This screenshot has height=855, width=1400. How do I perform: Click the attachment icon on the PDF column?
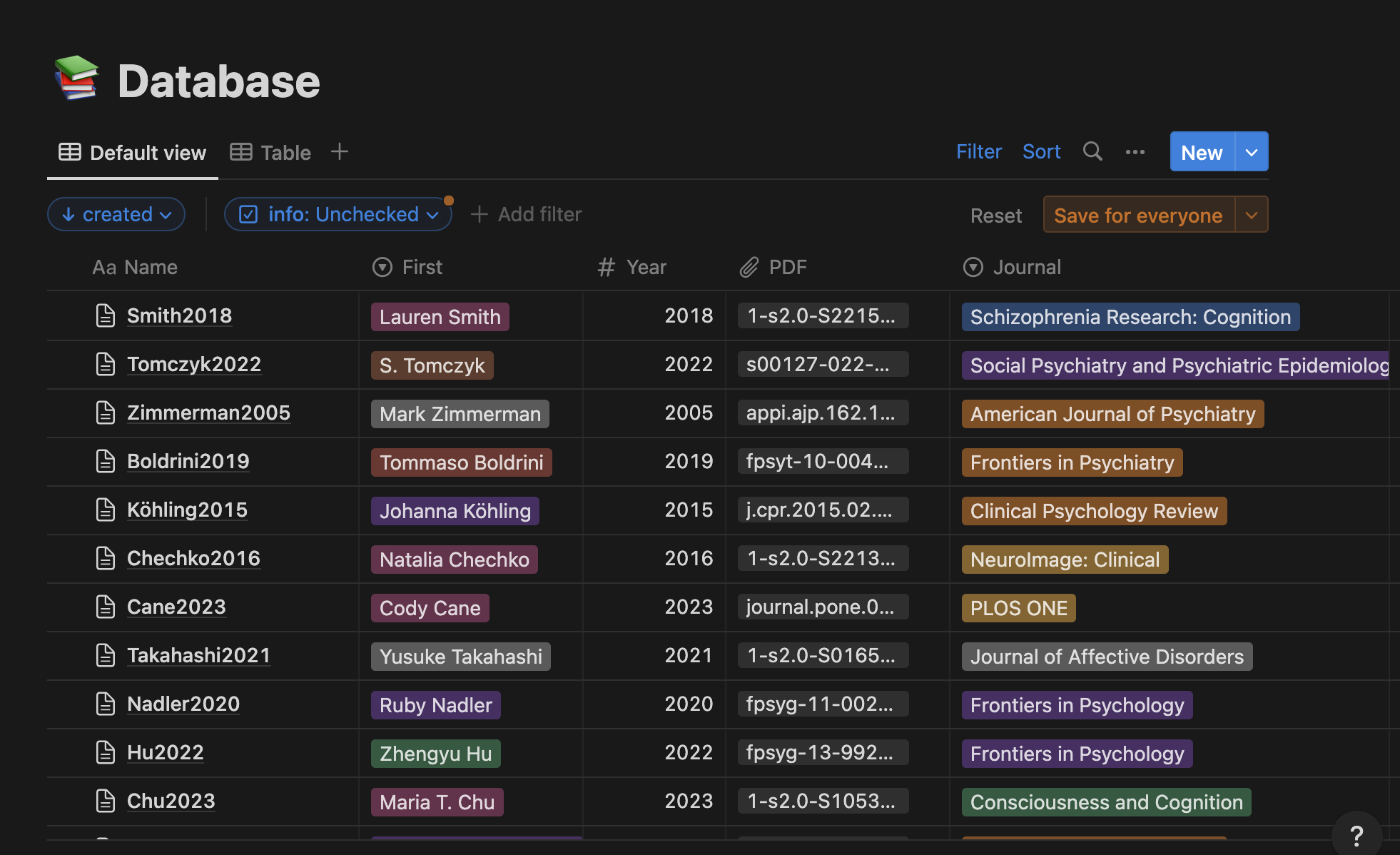749,267
